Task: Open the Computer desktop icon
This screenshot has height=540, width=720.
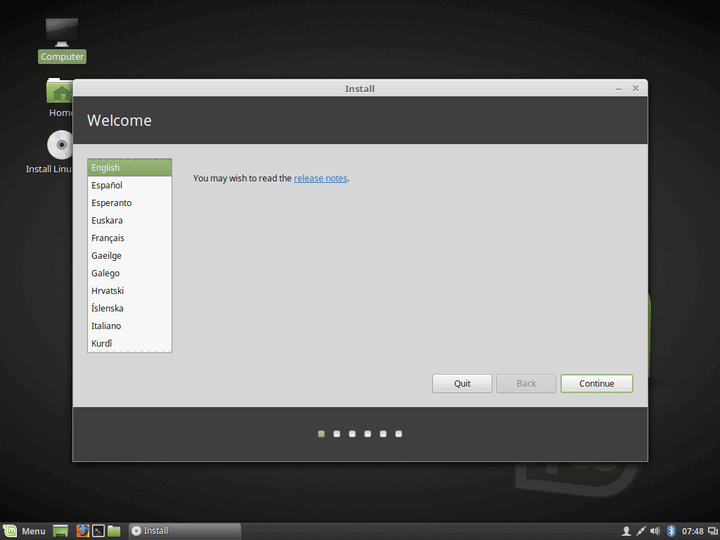Action: click(62, 33)
